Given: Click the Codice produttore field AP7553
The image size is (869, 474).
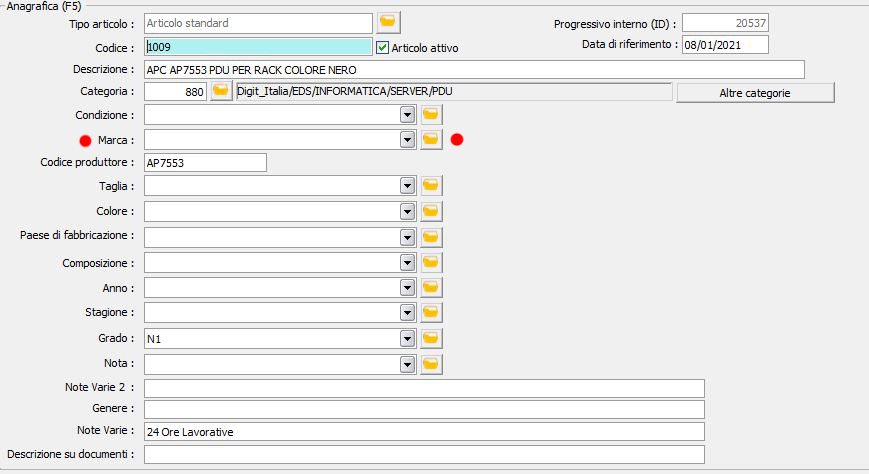Looking at the screenshot, I should tap(205, 163).
